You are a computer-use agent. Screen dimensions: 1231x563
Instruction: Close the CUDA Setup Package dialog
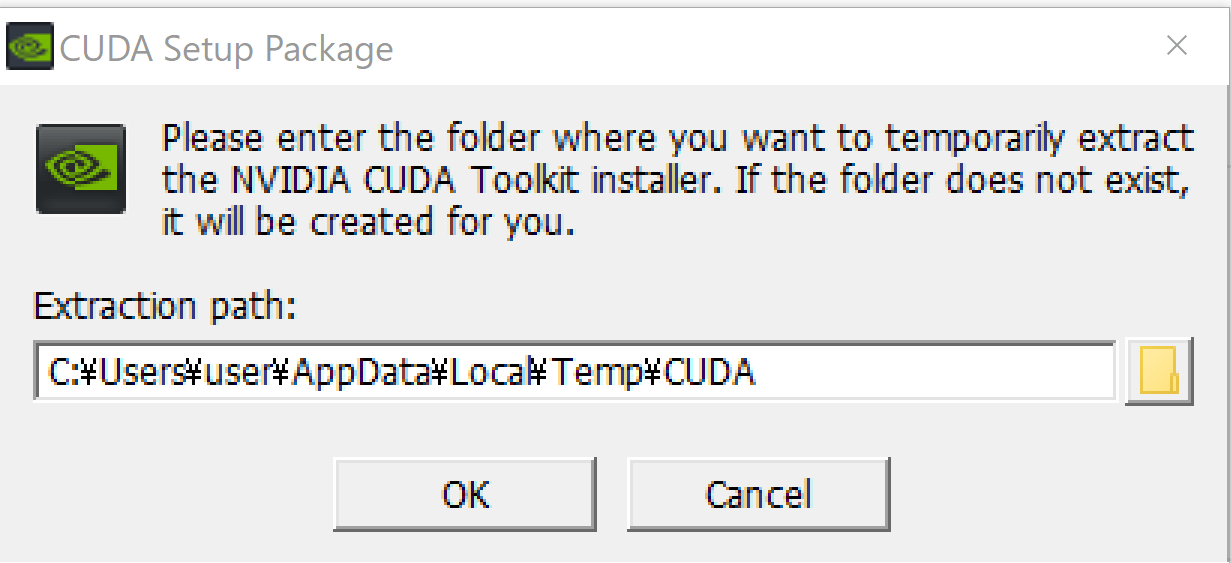[x=1177, y=45]
